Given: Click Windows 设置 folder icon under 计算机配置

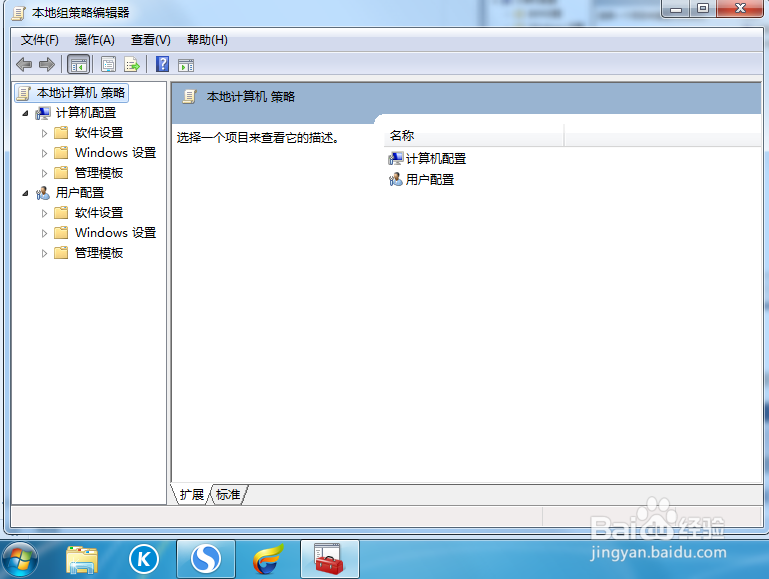Looking at the screenshot, I should pyautogui.click(x=61, y=153).
